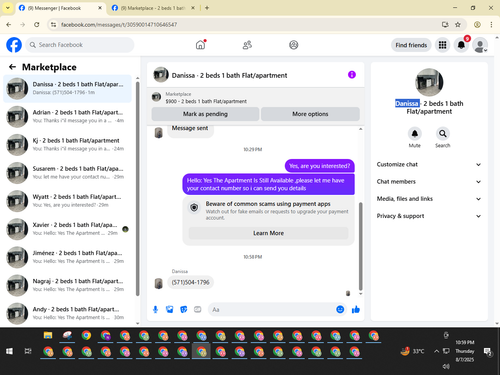
Task: Click Find friends button
Action: (411, 45)
